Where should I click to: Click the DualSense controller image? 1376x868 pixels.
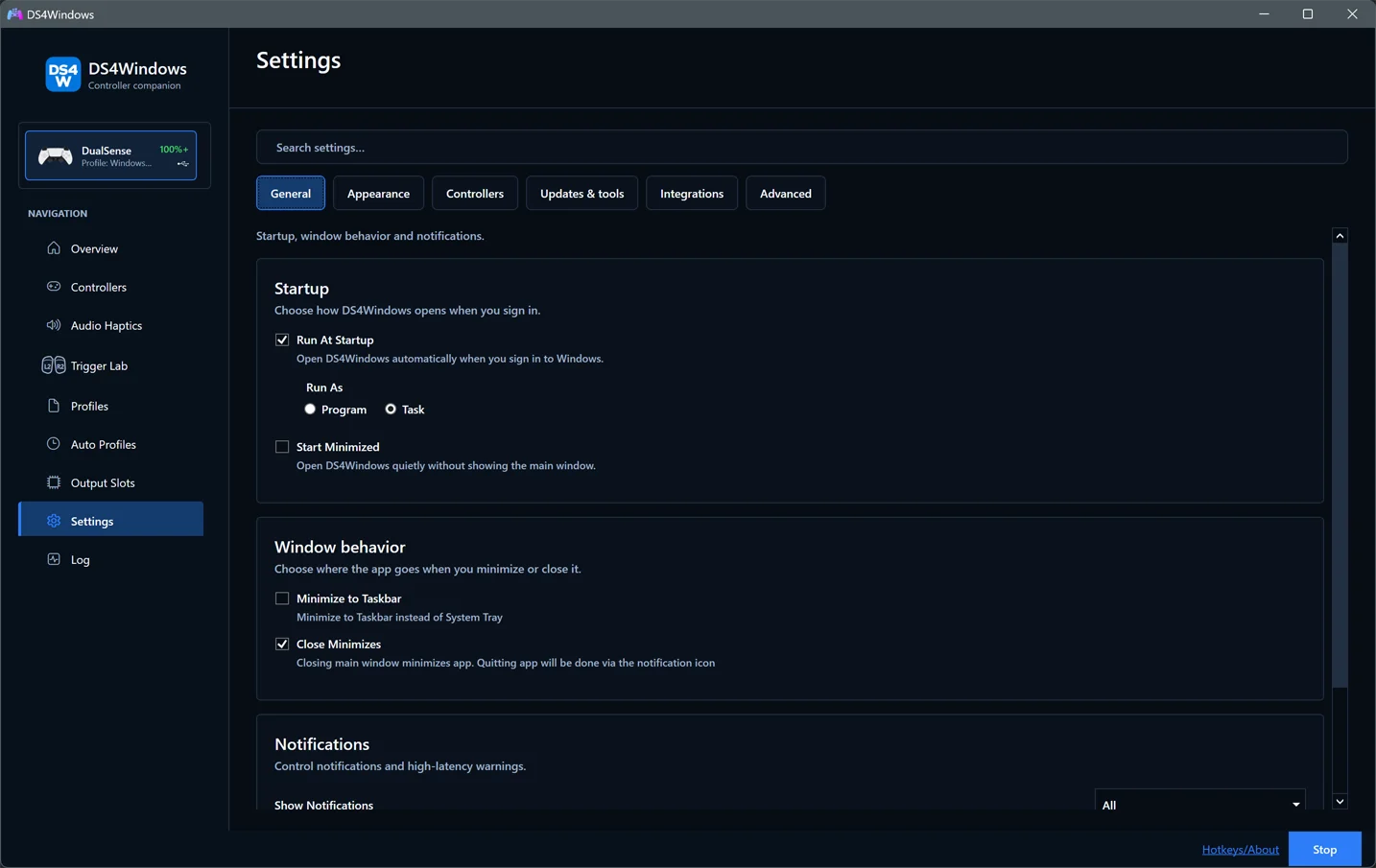tap(56, 155)
